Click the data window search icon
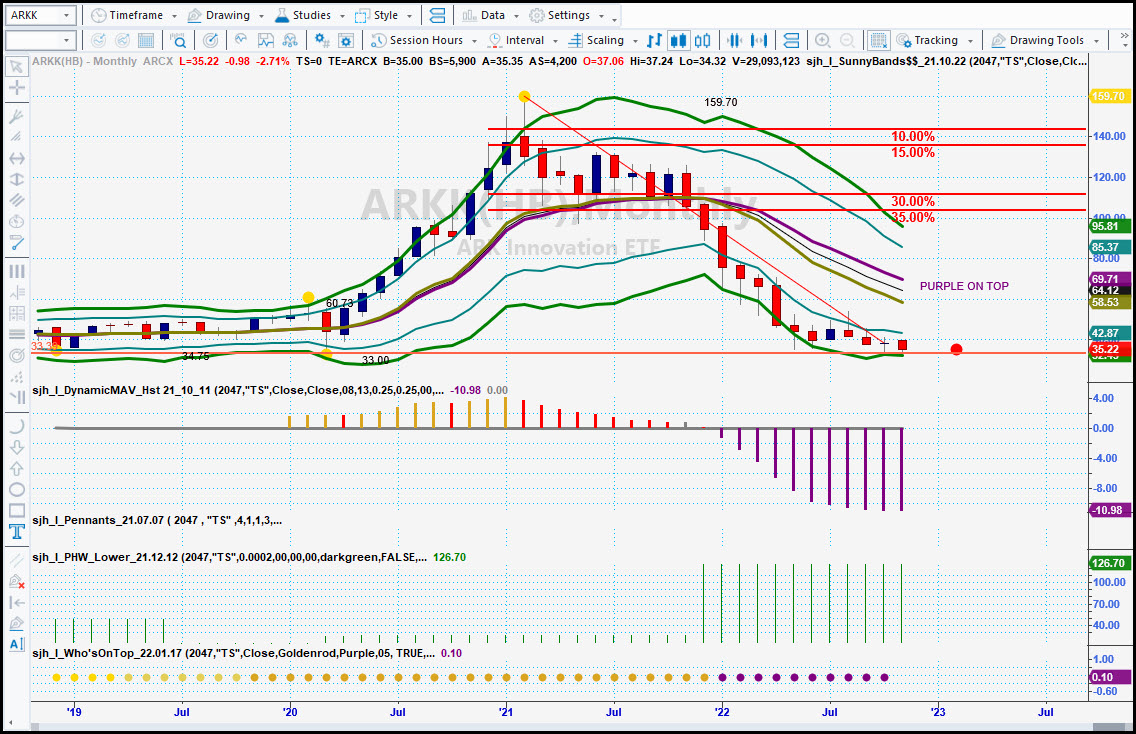Viewport: 1136px width, 734px height. pos(178,41)
